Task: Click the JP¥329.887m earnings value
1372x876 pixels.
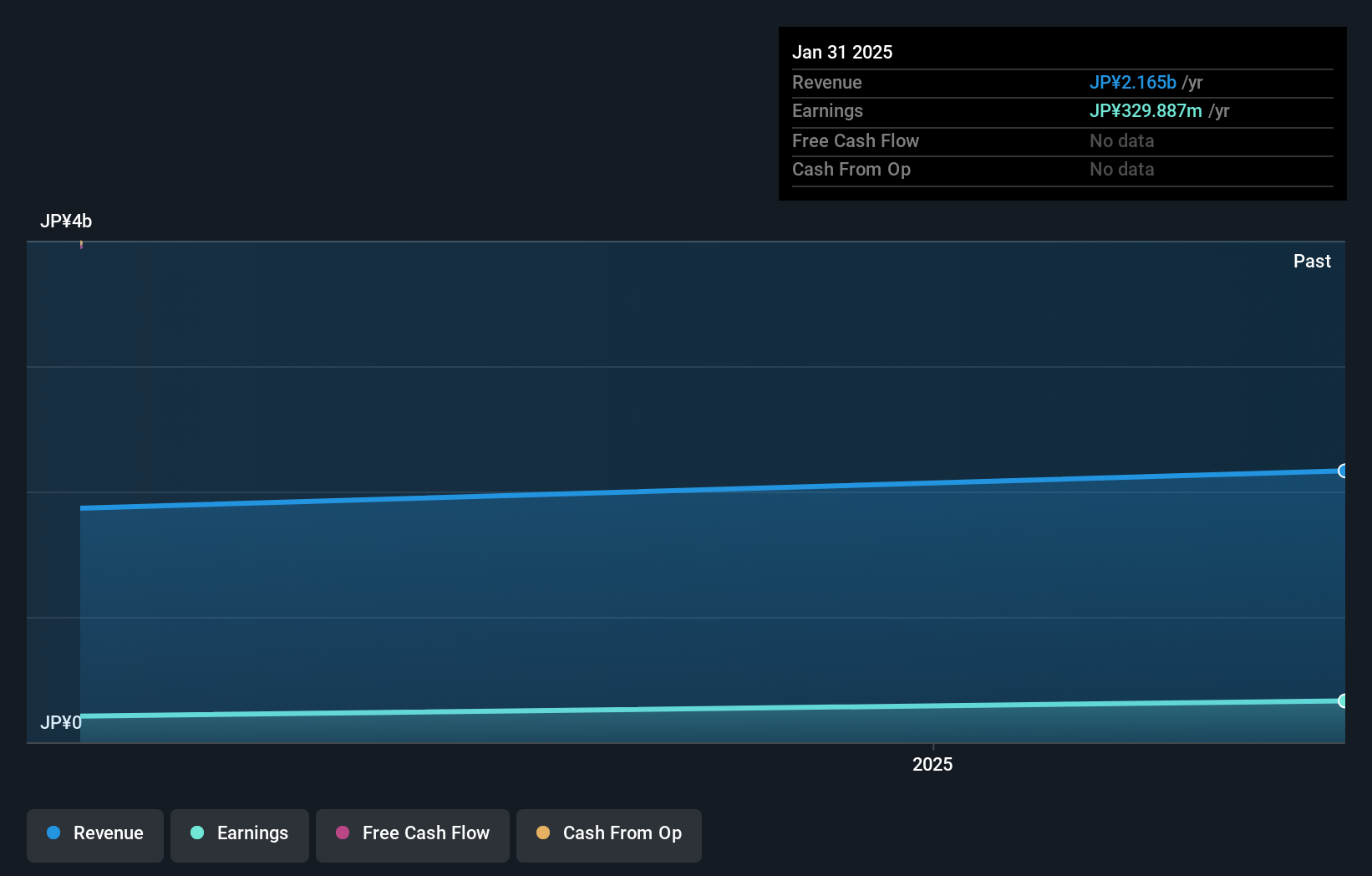Action: pyautogui.click(x=1146, y=110)
